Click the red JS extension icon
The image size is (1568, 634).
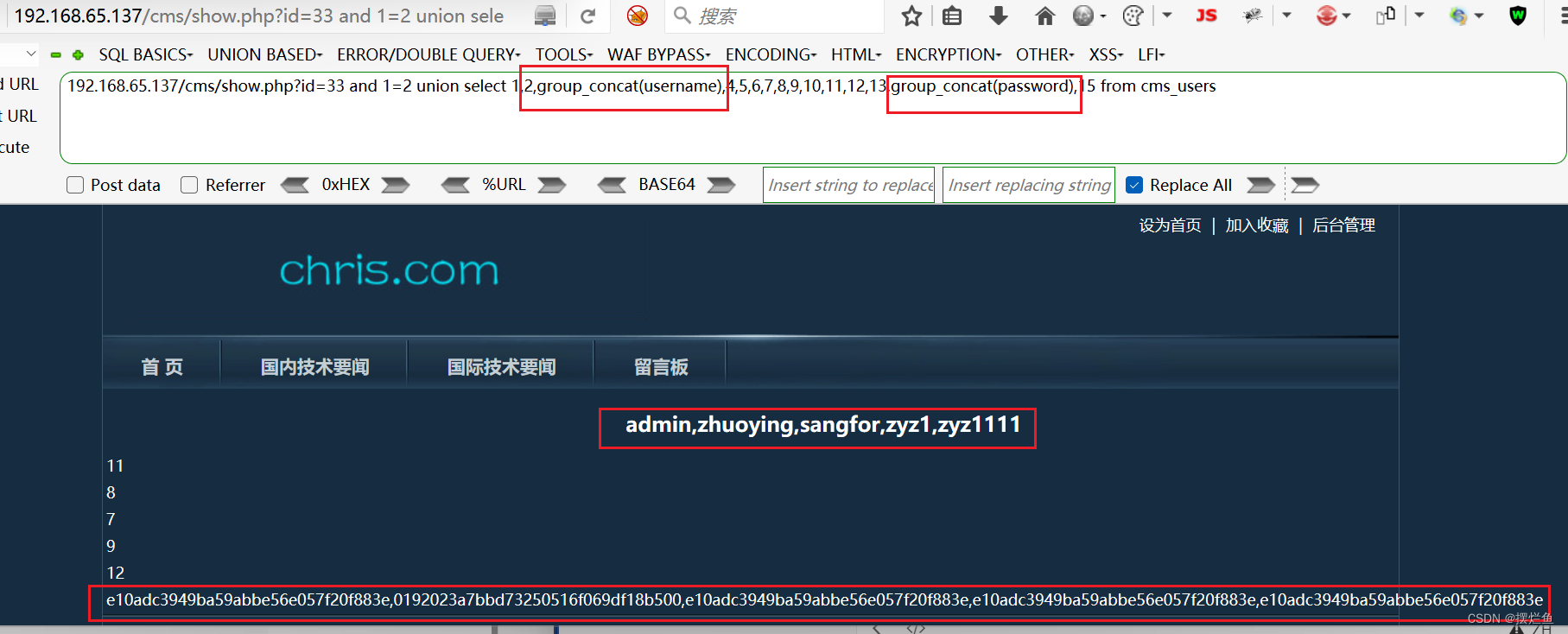coord(1206,16)
